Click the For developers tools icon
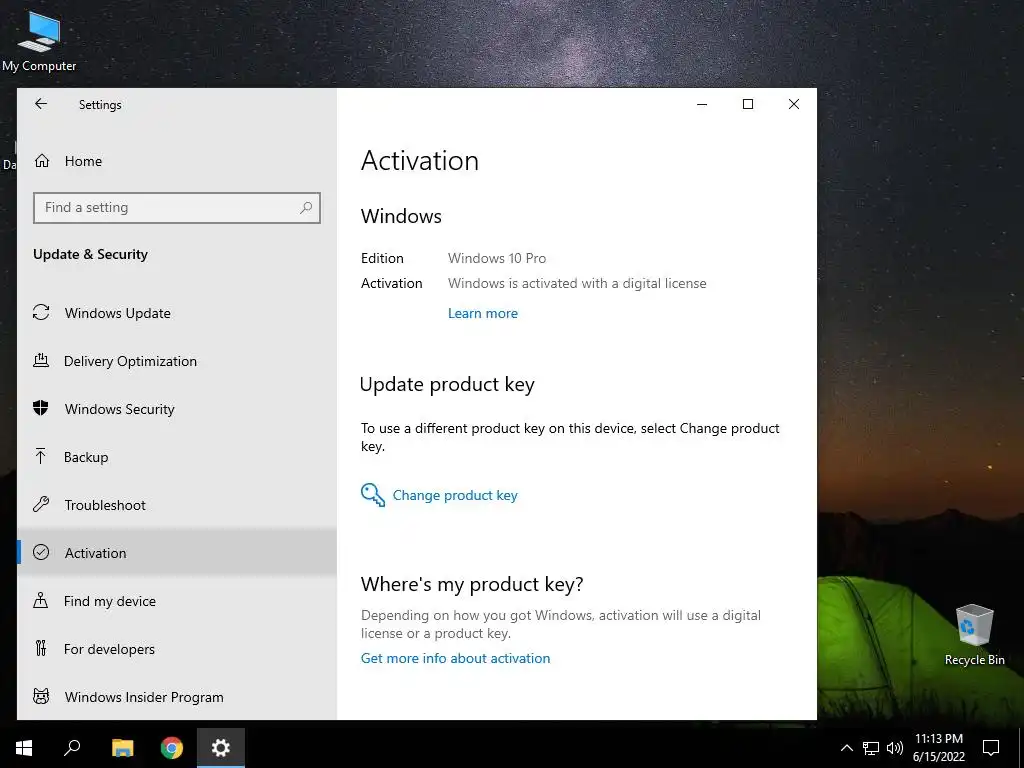Viewport: 1024px width, 768px height. [x=41, y=648]
